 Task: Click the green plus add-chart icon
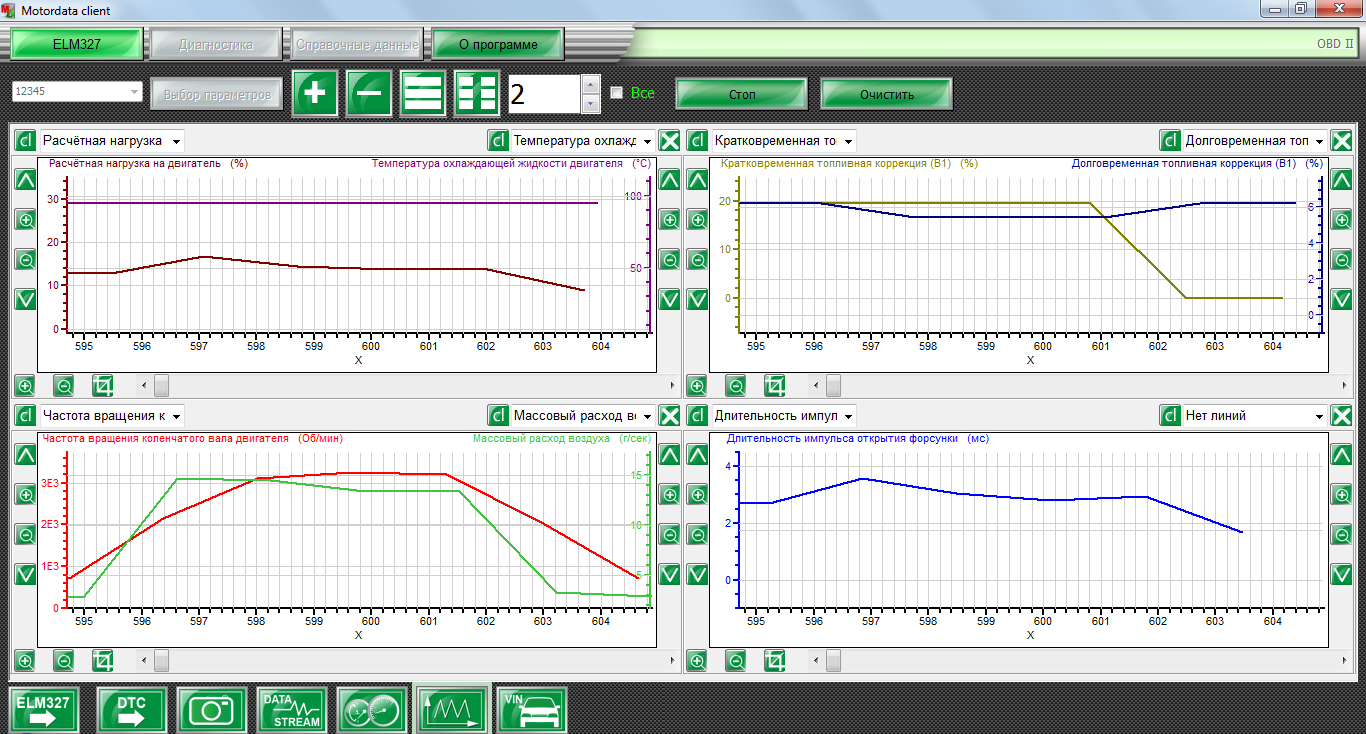point(315,94)
